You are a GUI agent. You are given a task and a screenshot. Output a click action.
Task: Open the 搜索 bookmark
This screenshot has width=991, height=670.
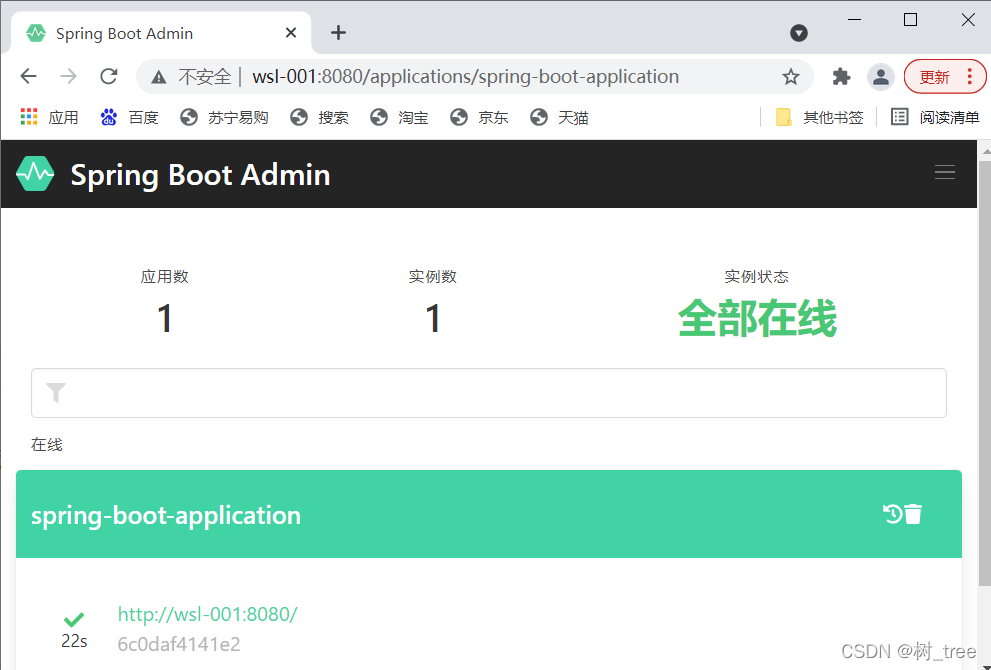pos(319,117)
